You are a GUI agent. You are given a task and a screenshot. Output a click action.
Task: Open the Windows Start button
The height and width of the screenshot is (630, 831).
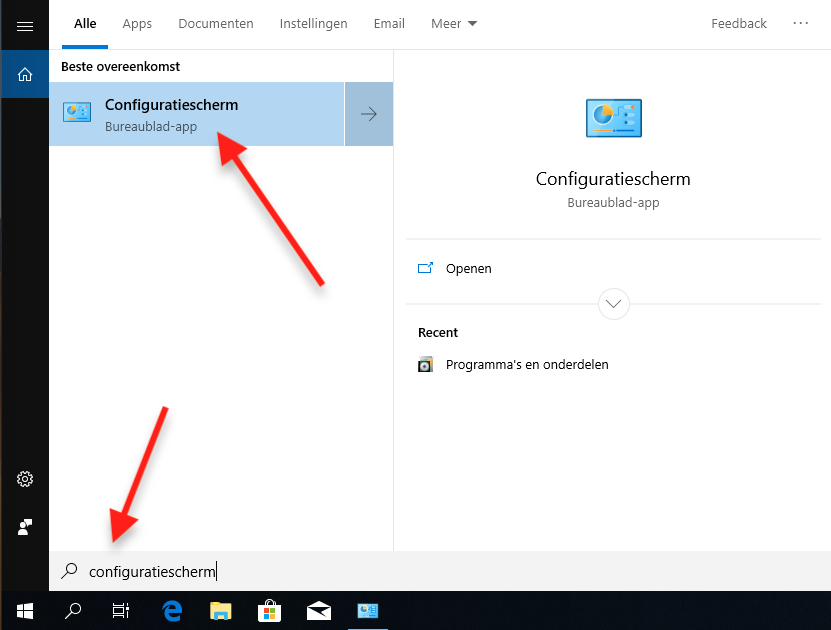25,610
